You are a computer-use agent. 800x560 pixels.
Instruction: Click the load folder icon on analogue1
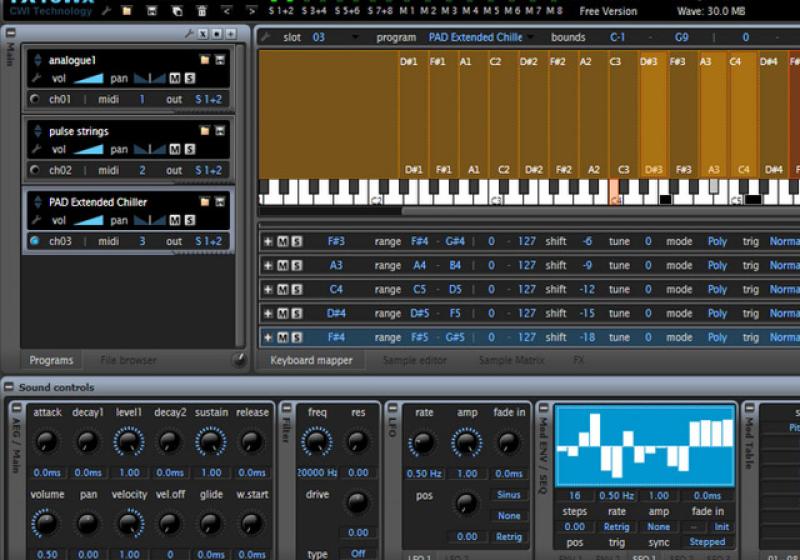click(x=204, y=61)
